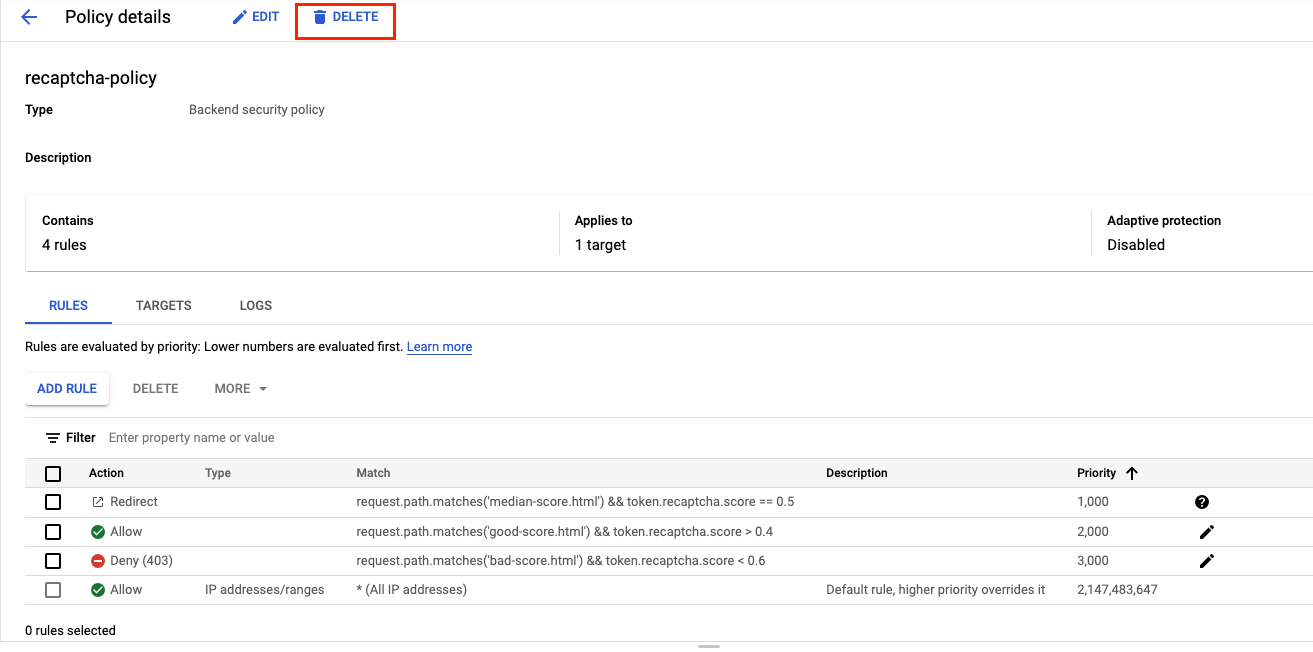
Task: Tick the checkbox for priority 2,000 Allow rule
Action: click(x=53, y=532)
